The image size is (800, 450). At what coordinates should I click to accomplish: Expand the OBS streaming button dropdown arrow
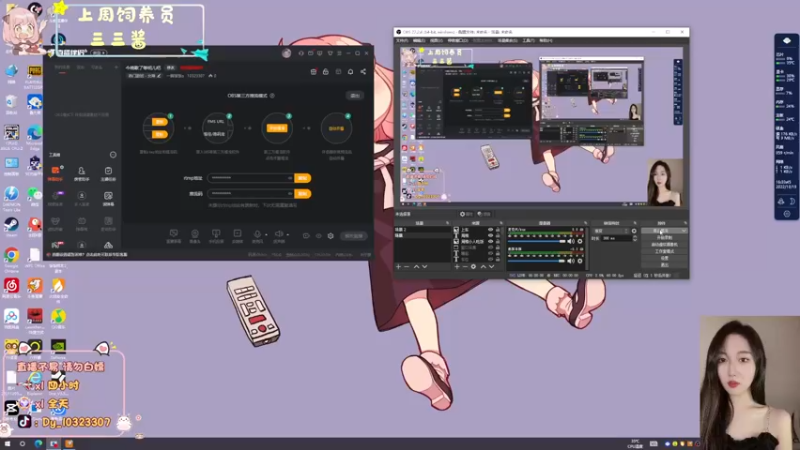[x=684, y=231]
